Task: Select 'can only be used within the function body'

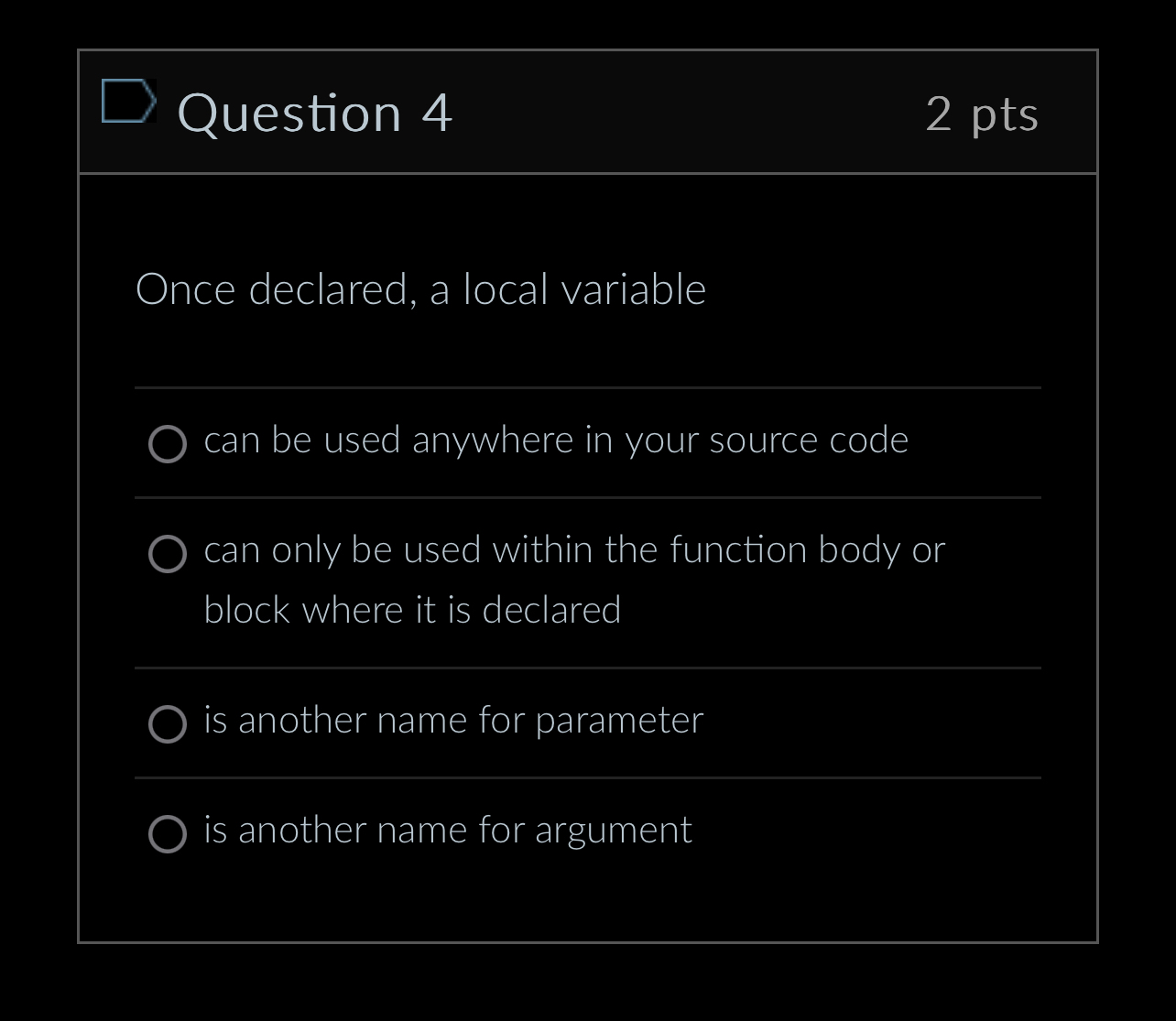Action: pyautogui.click(x=168, y=555)
